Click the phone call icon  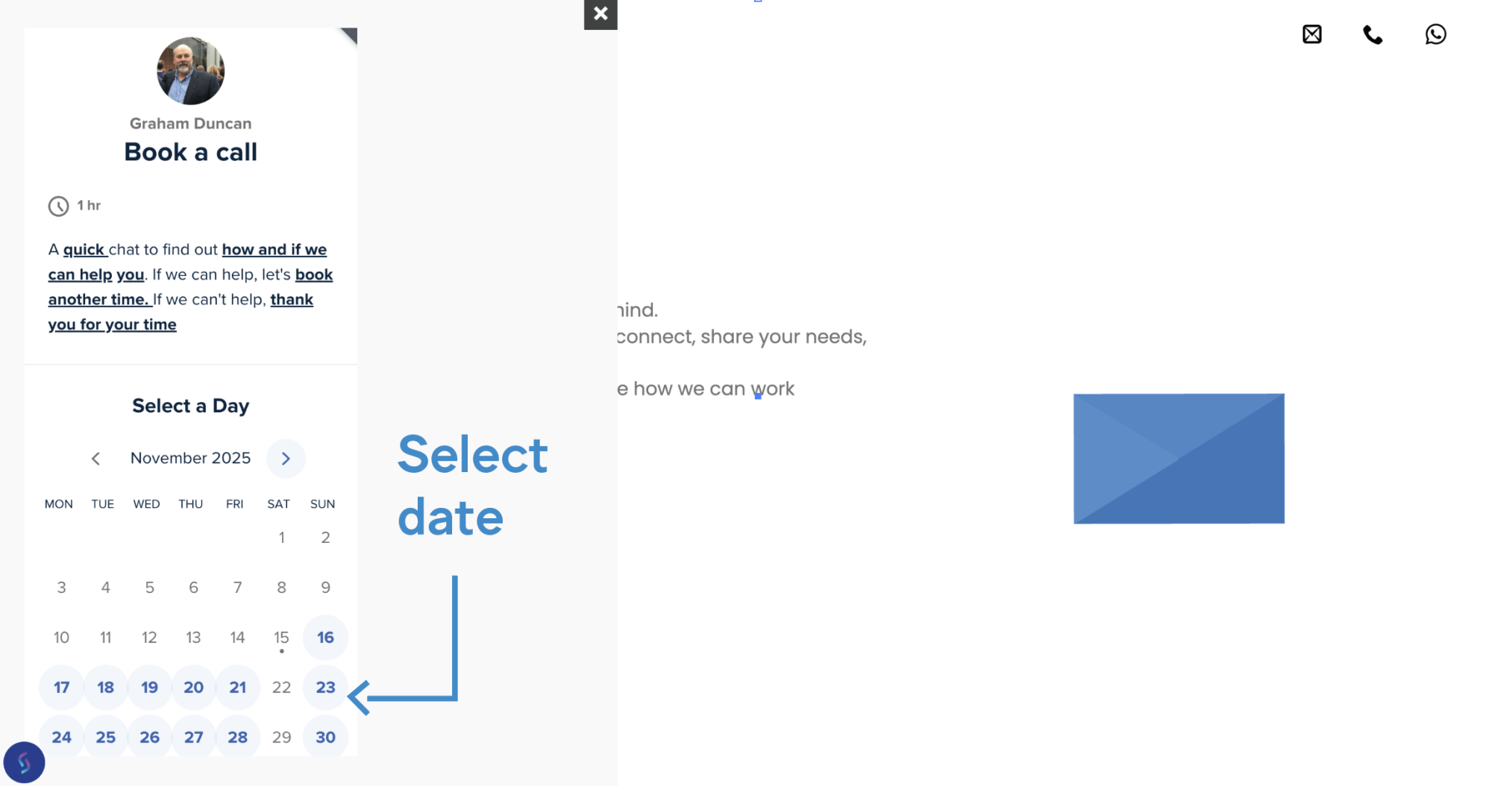point(1373,35)
